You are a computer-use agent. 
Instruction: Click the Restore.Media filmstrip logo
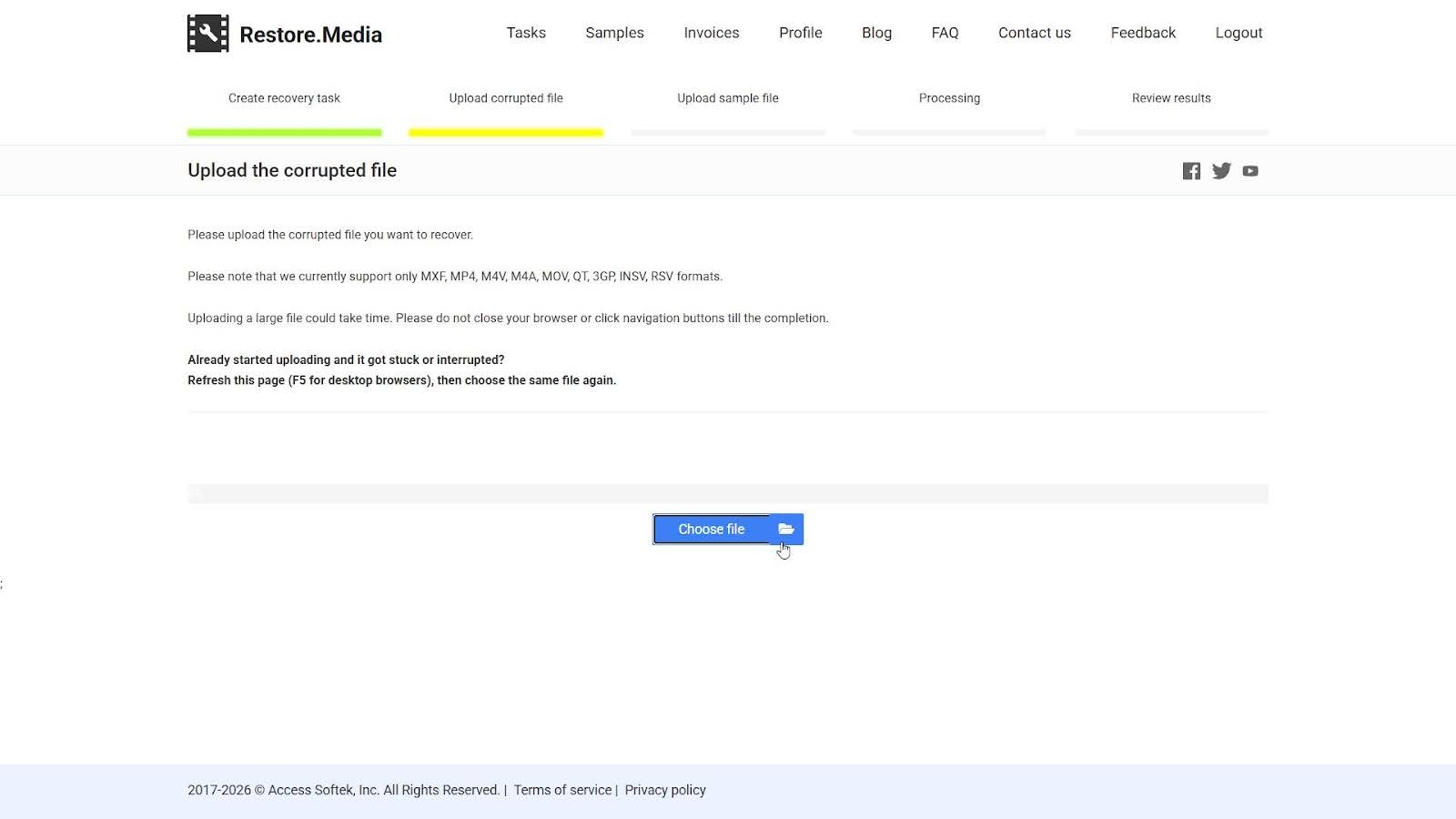207,33
